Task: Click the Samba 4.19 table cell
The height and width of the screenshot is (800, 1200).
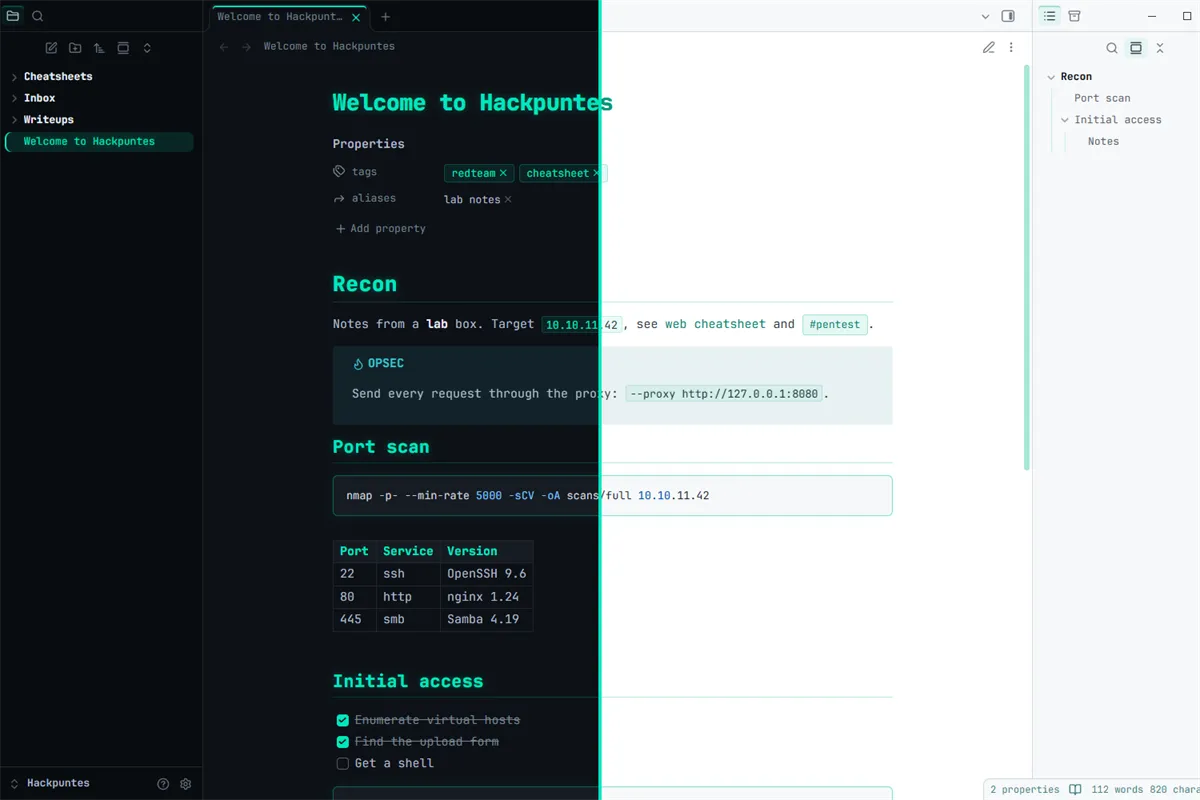Action: 486,620
